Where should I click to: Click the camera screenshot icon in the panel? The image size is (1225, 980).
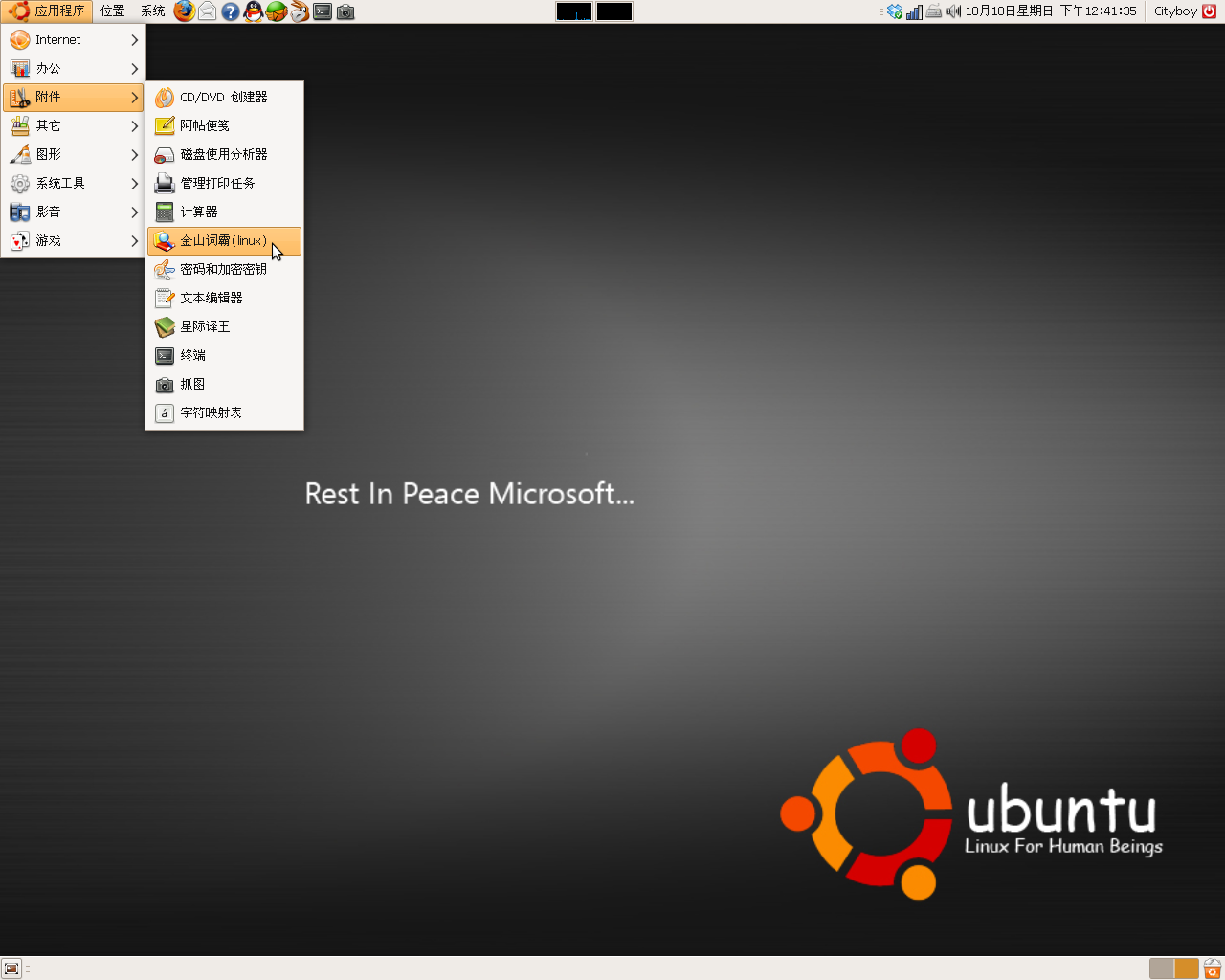click(345, 11)
